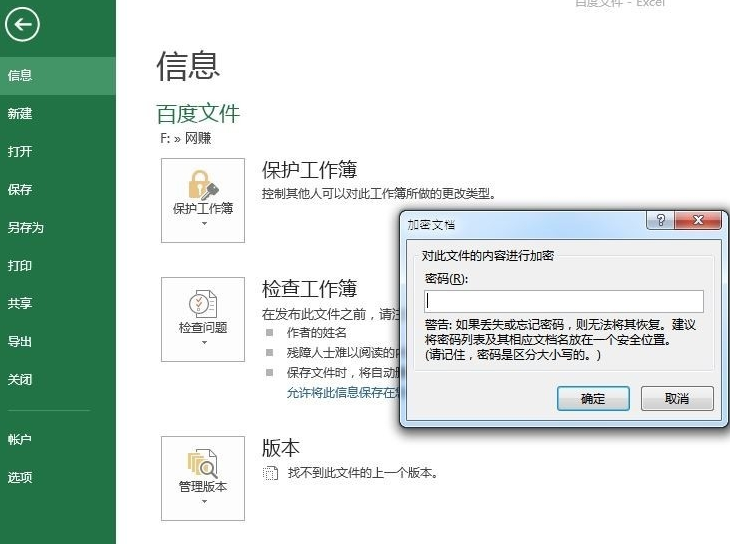
Task: Click the Manage Versions magnifier icon
Action: [203, 462]
